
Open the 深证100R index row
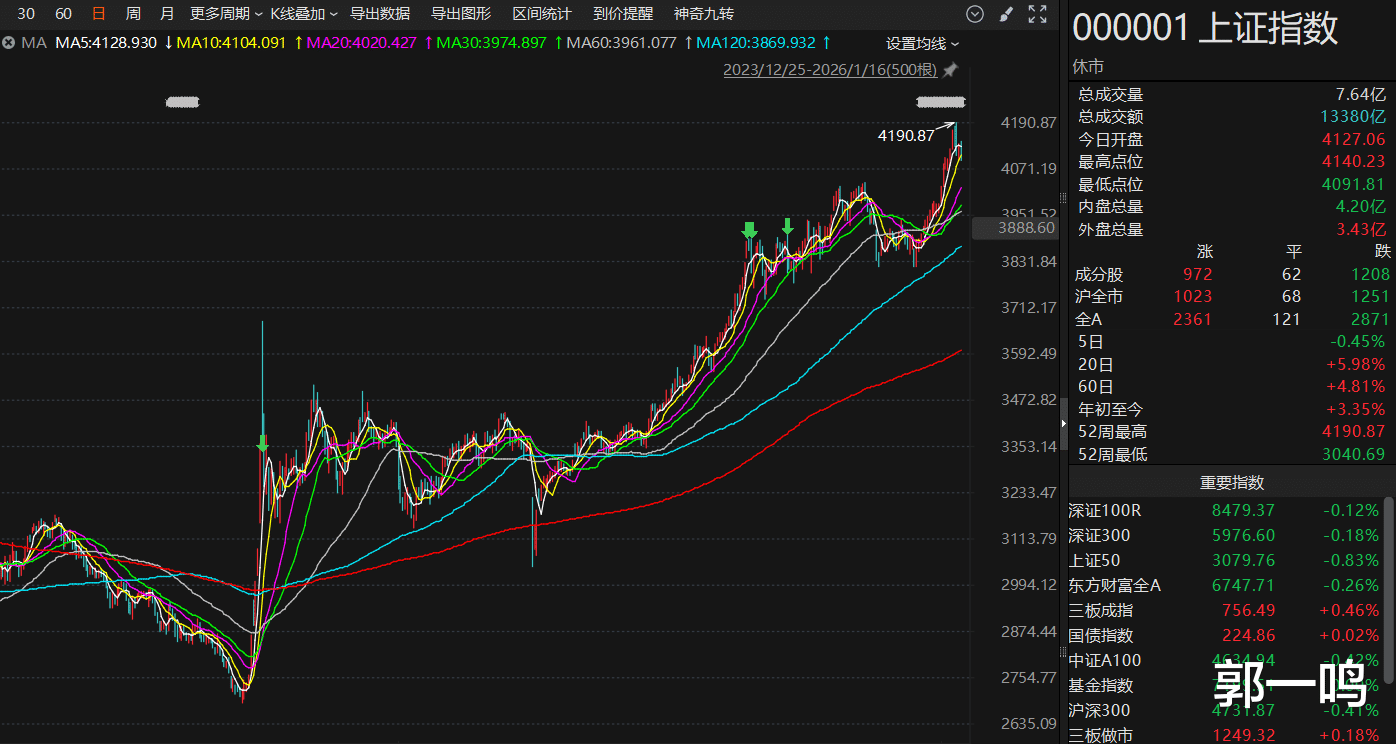click(x=1226, y=511)
